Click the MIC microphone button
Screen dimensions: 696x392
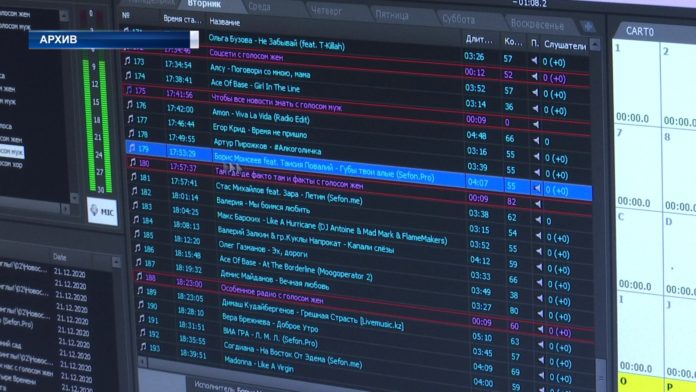click(102, 212)
